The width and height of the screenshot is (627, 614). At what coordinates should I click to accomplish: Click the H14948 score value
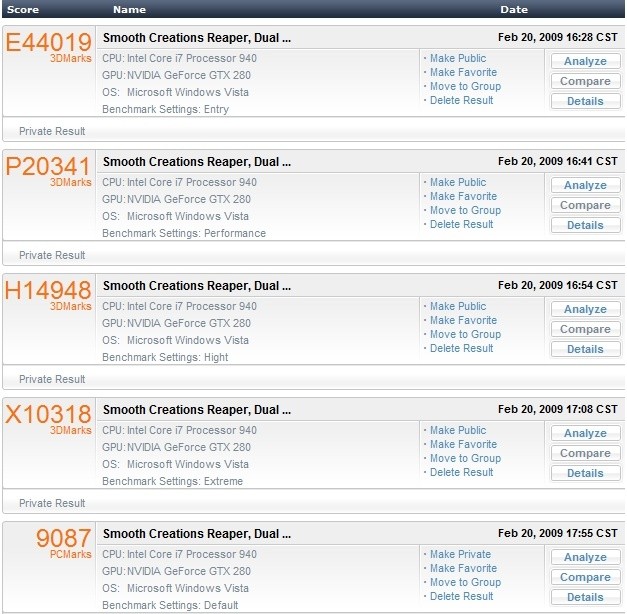[x=48, y=290]
